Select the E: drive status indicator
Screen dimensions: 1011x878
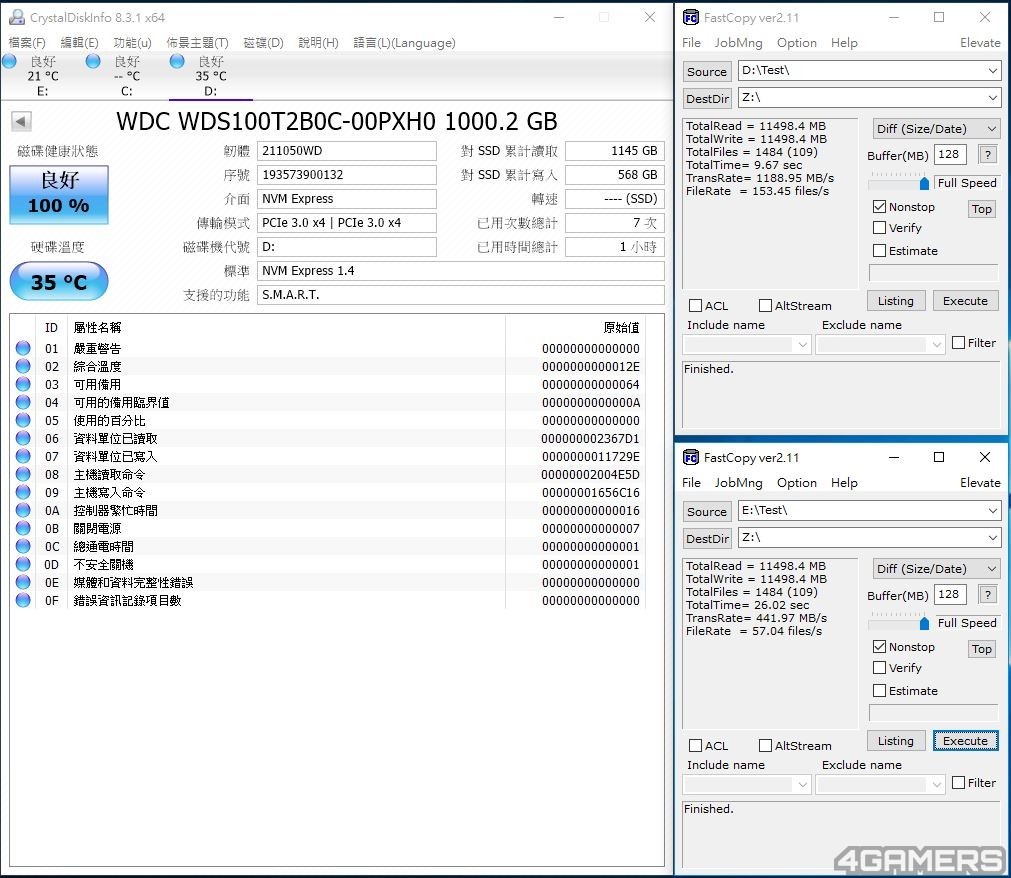pyautogui.click(x=10, y=61)
